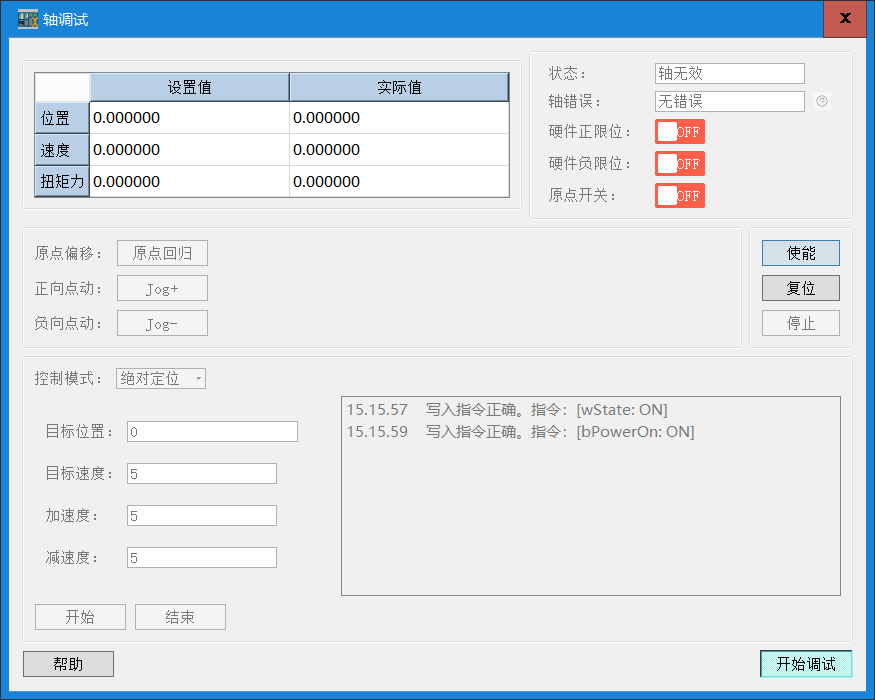875x700 pixels.
Task: Click the 加速度 value field
Action: 200,515
